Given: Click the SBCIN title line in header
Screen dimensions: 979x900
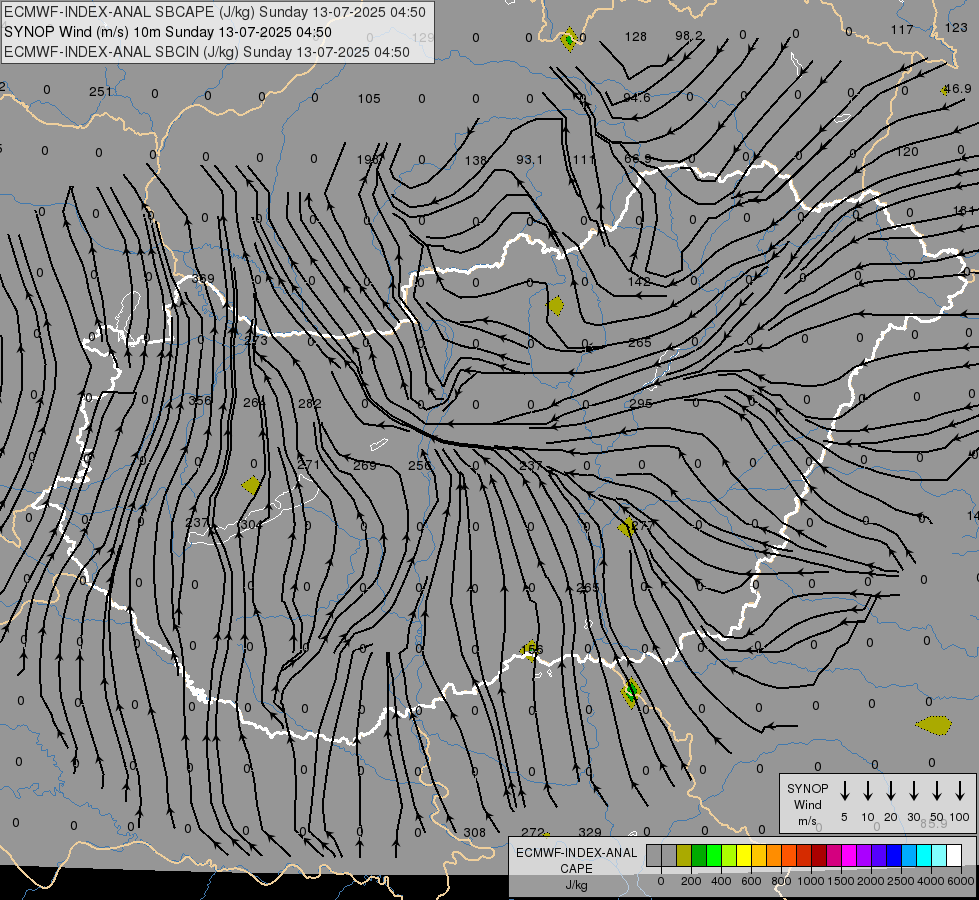Looking at the screenshot, I should (207, 52).
